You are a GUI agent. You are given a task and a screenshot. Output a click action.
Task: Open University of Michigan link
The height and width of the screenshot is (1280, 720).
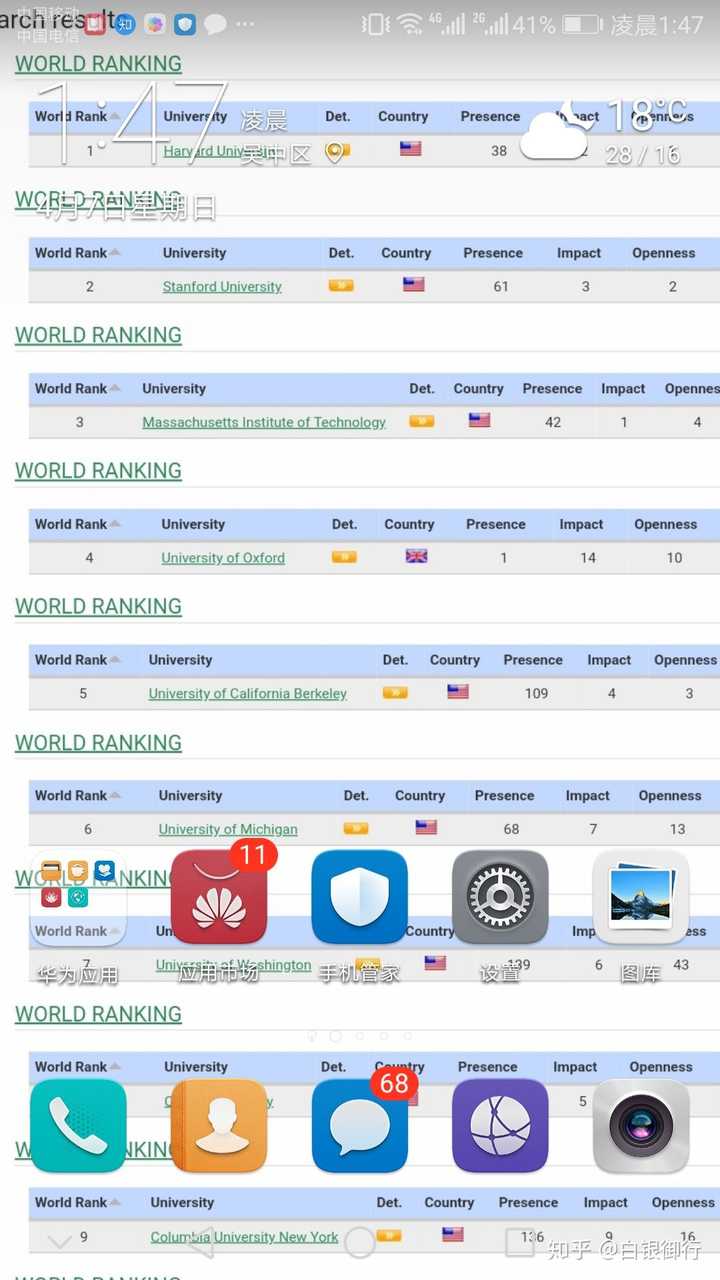[228, 829]
